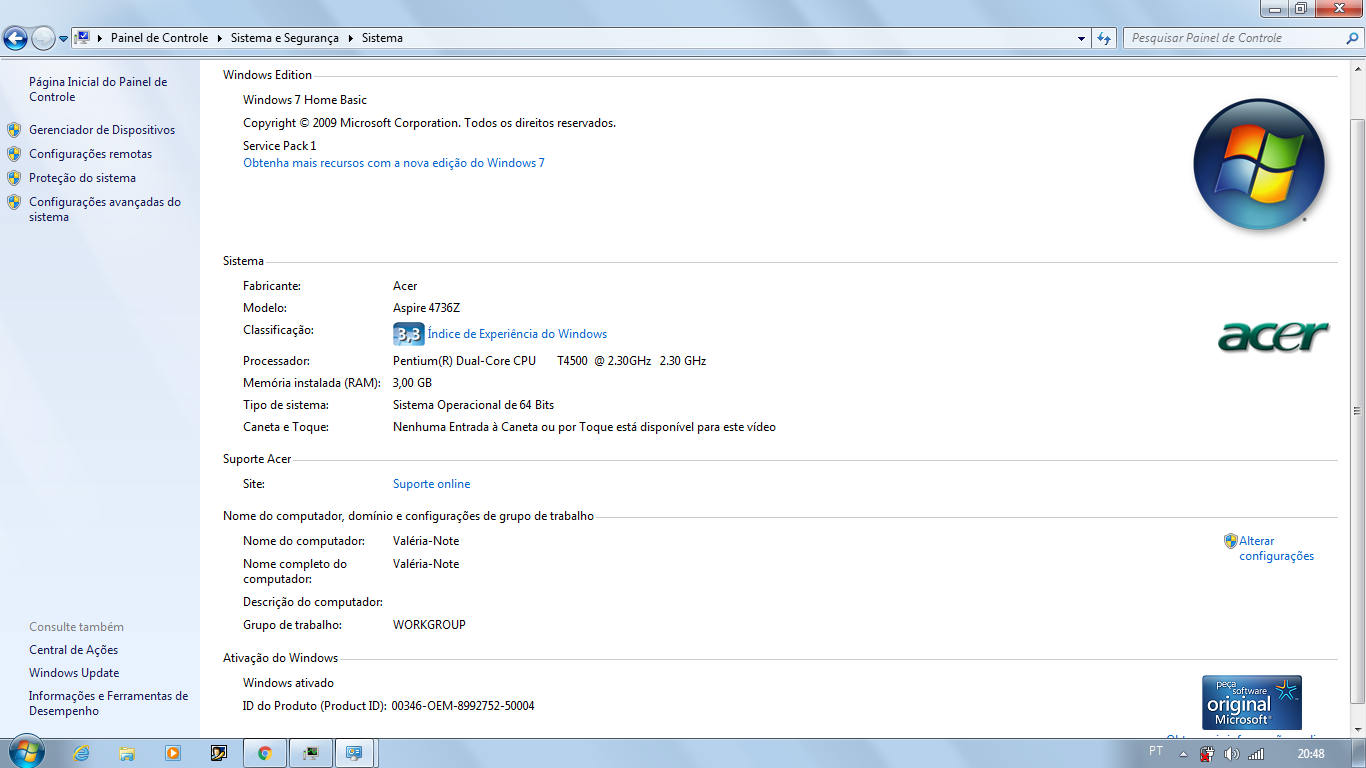Click the Windows logo orb image
This screenshot has width=1366, height=768.
[1259, 164]
